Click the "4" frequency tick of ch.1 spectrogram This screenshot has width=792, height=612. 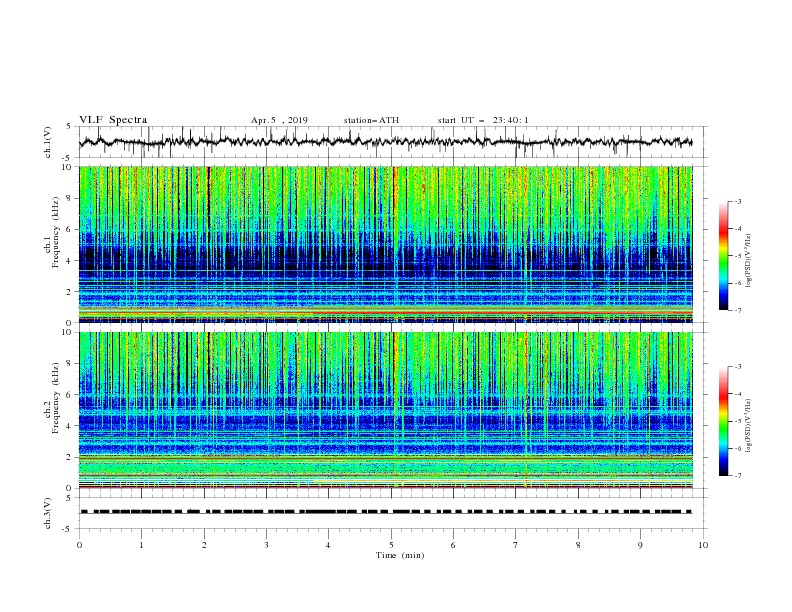(69, 261)
